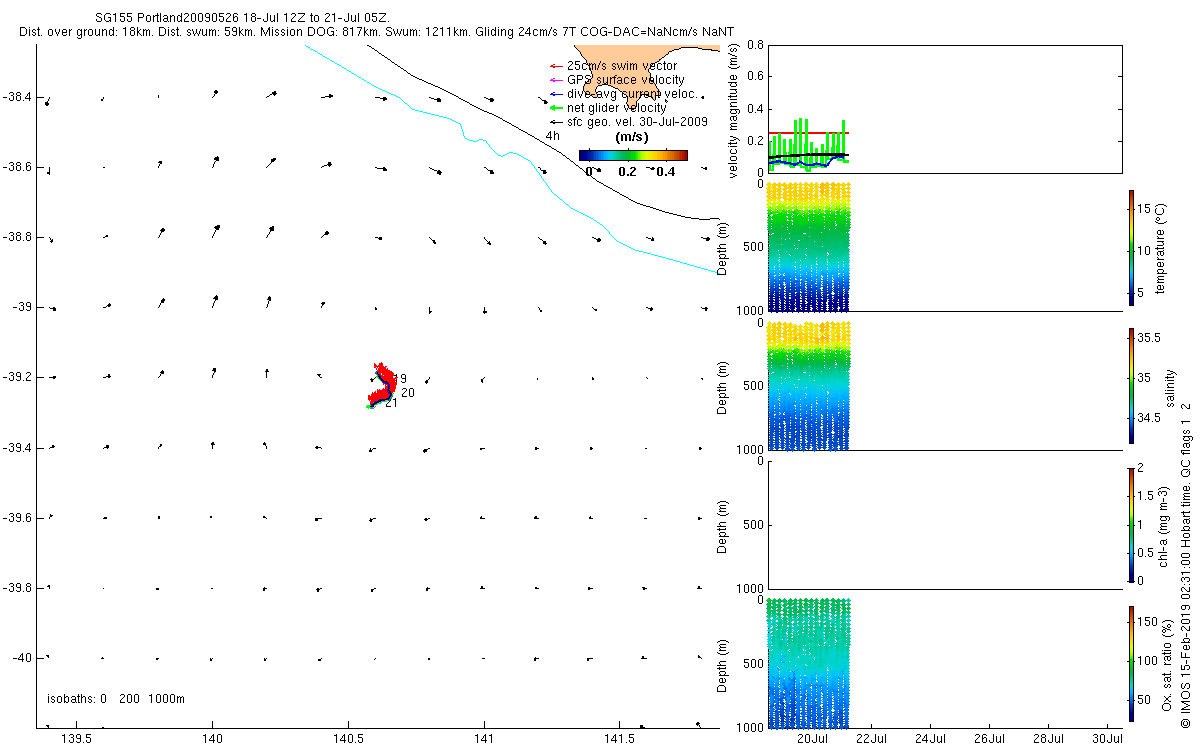Click the '25cm/s swim vector' legend text
This screenshot has height=750, width=1200.
click(622, 66)
